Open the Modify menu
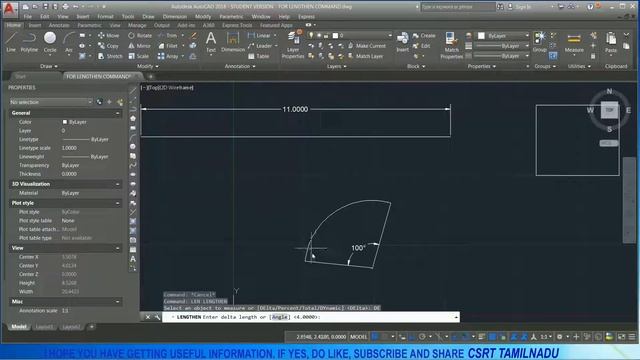This screenshot has height=360, width=640. click(x=203, y=17)
